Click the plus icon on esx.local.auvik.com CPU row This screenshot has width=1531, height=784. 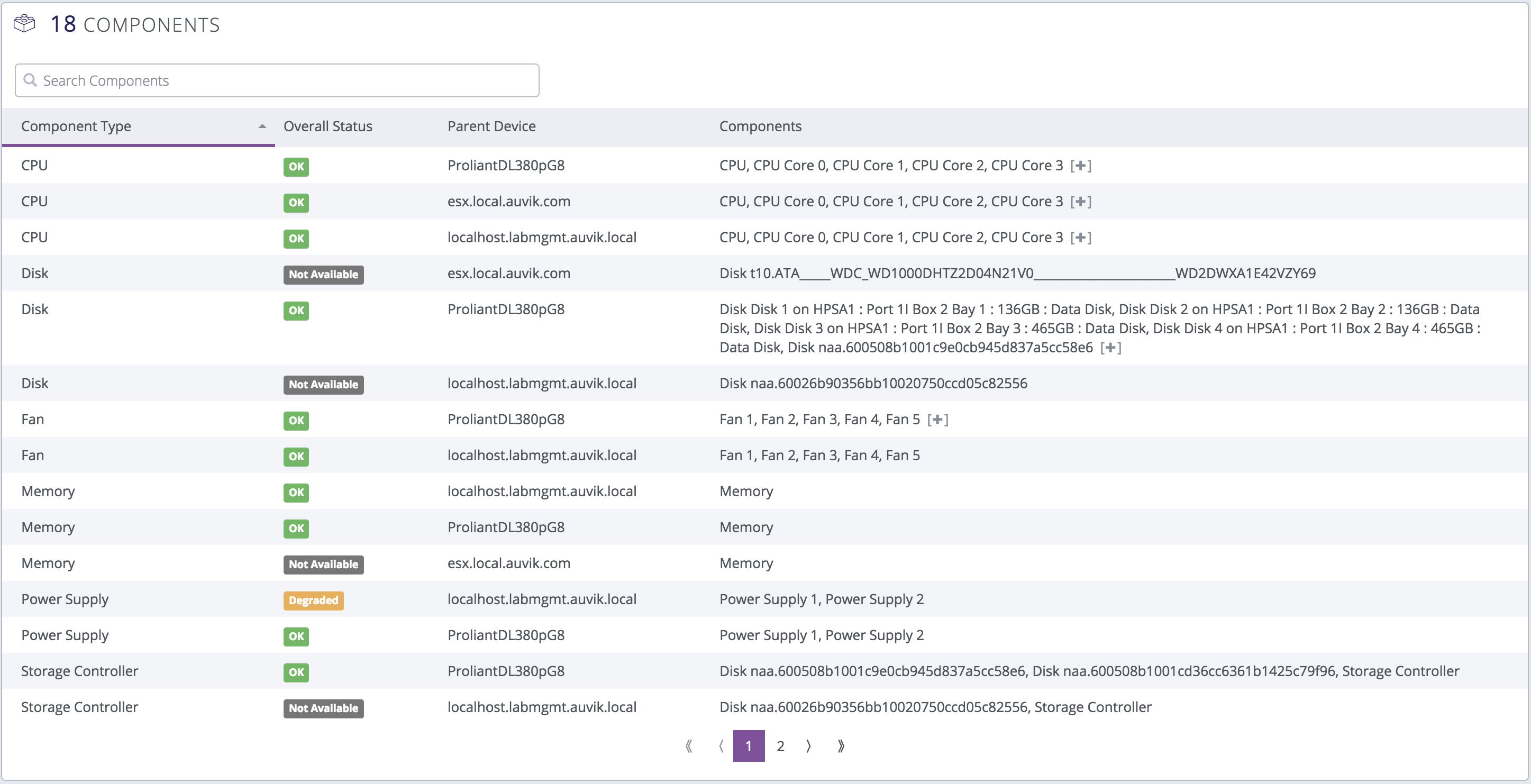point(1082,201)
